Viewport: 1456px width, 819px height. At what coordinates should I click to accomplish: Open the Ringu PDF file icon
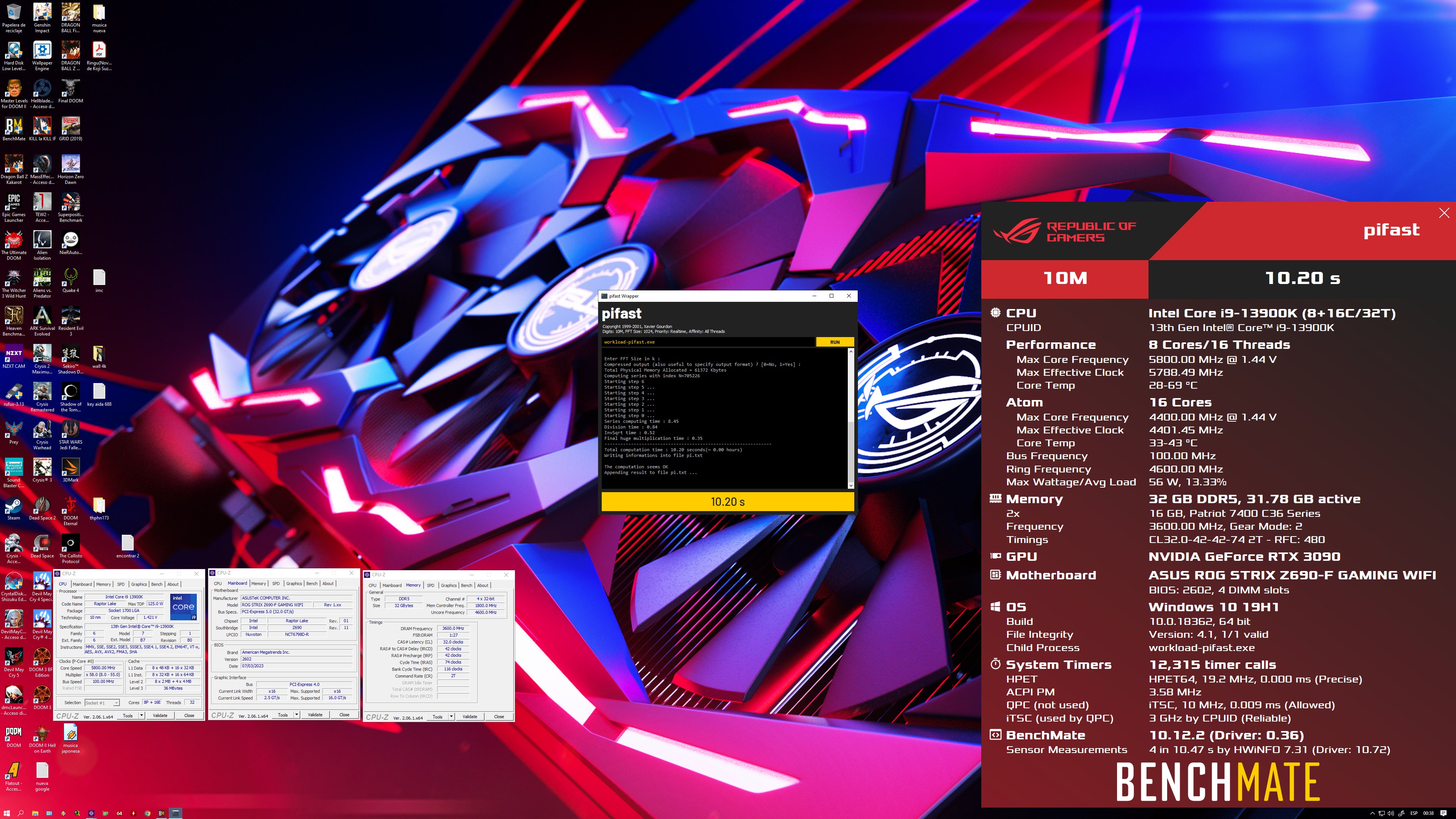point(99,56)
